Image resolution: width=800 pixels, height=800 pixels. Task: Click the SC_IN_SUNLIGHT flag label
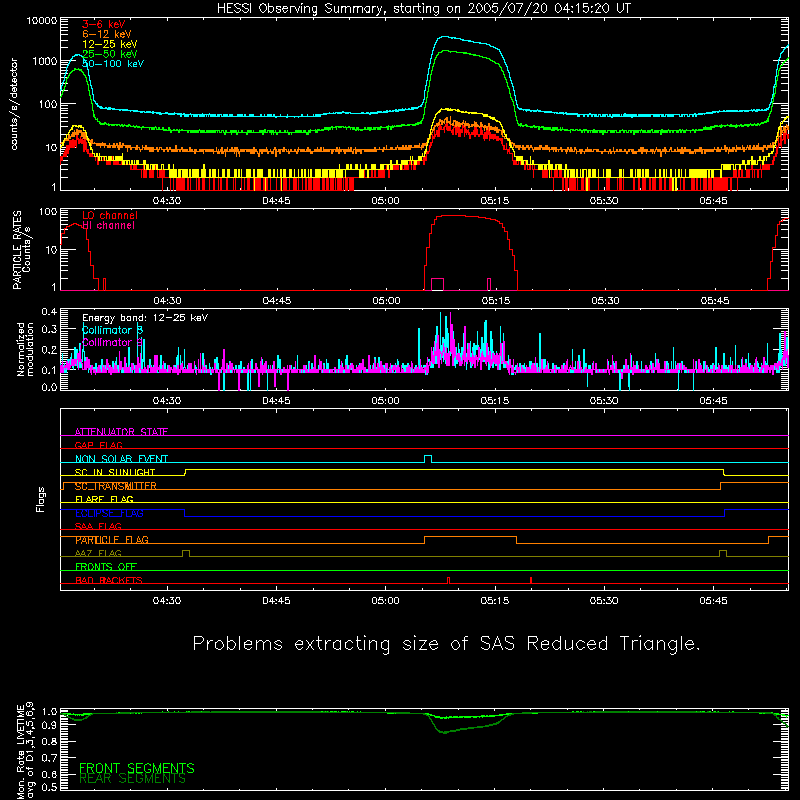coord(115,472)
